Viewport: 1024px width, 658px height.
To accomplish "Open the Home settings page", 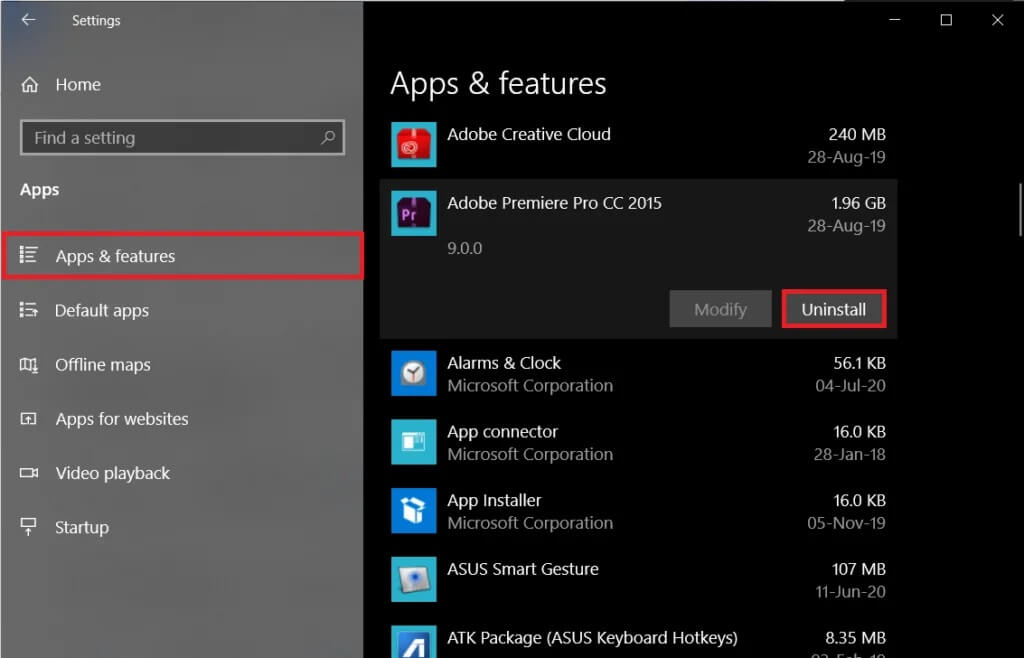I will [78, 85].
